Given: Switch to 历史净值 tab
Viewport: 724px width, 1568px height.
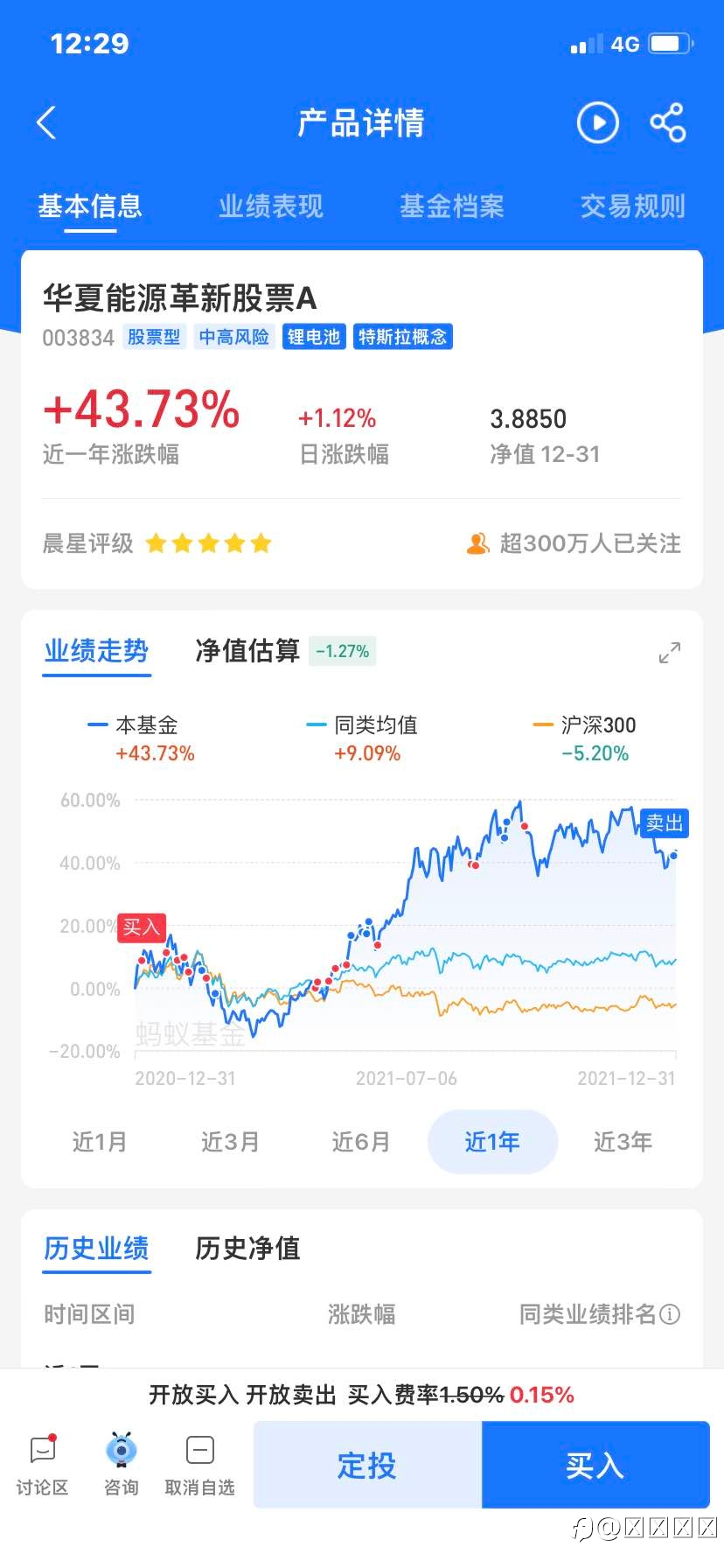Looking at the screenshot, I should [247, 1249].
